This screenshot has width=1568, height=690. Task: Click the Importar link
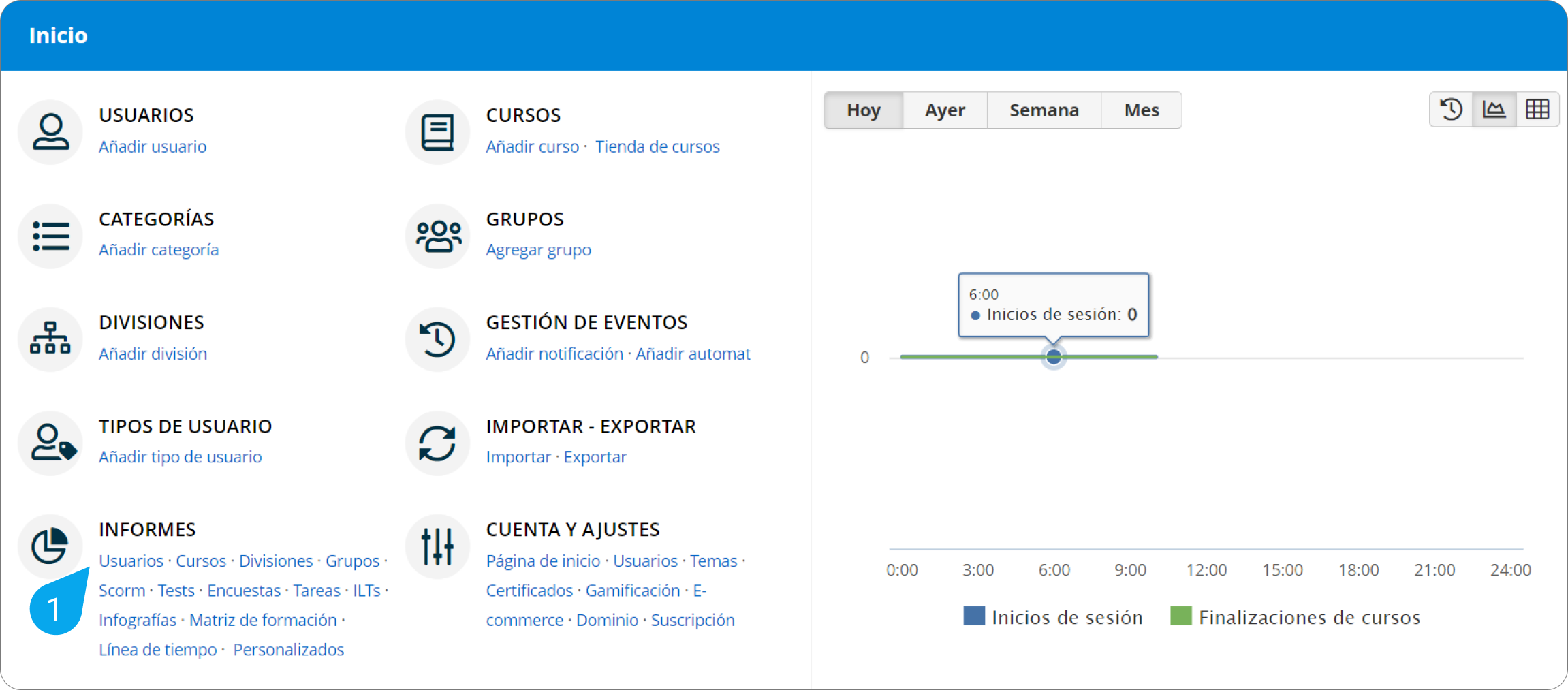coord(518,457)
